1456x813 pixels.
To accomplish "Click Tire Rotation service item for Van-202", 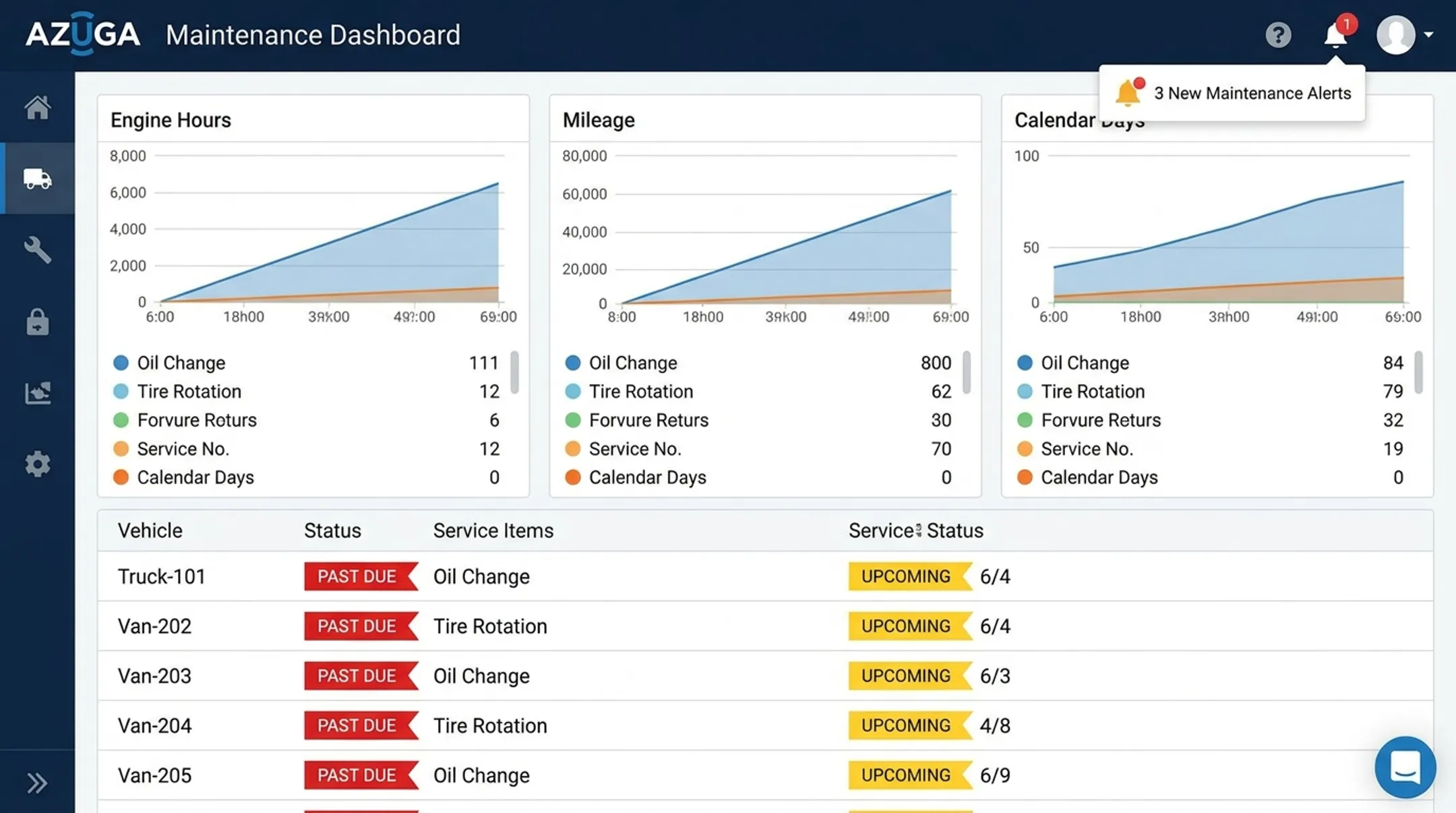I will tap(490, 626).
